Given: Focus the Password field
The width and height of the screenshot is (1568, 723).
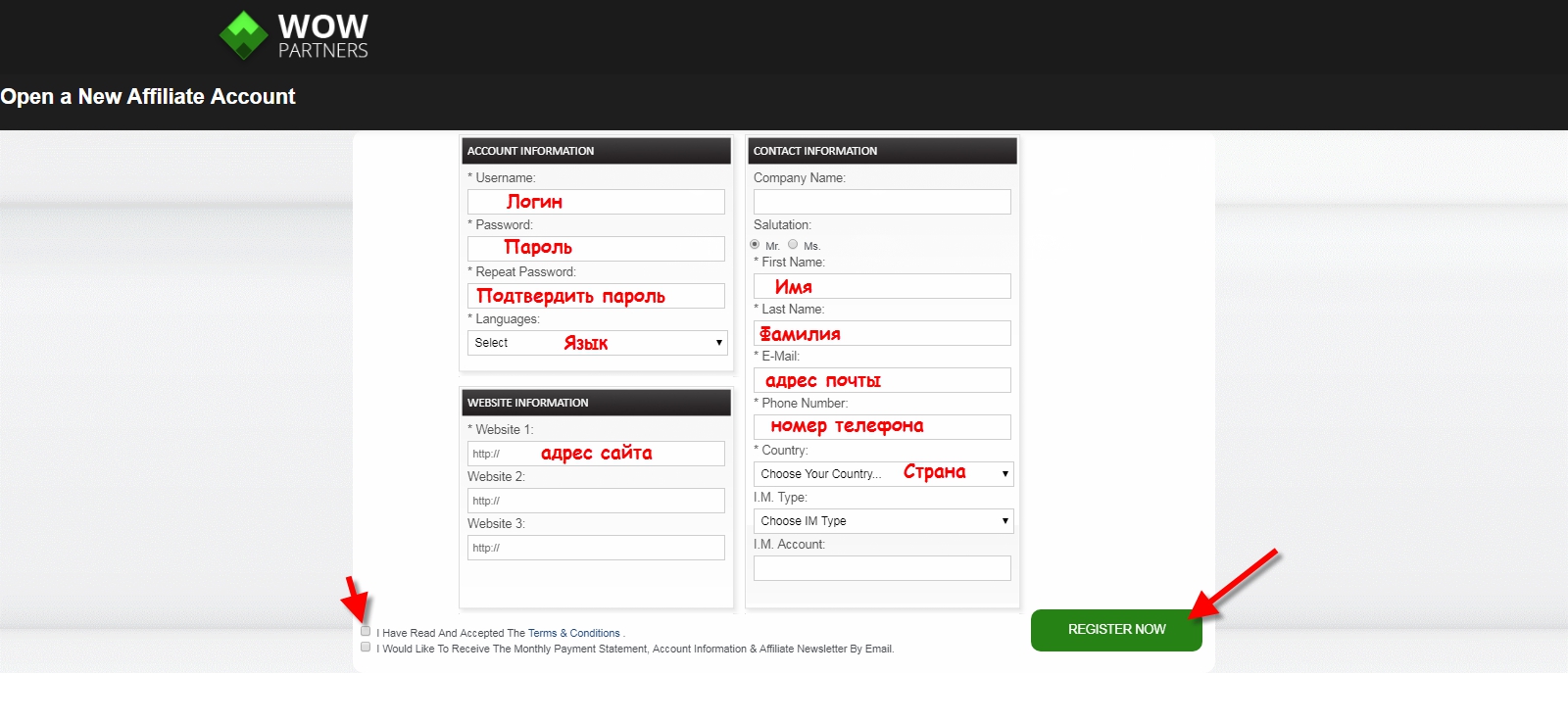Looking at the screenshot, I should tap(596, 249).
